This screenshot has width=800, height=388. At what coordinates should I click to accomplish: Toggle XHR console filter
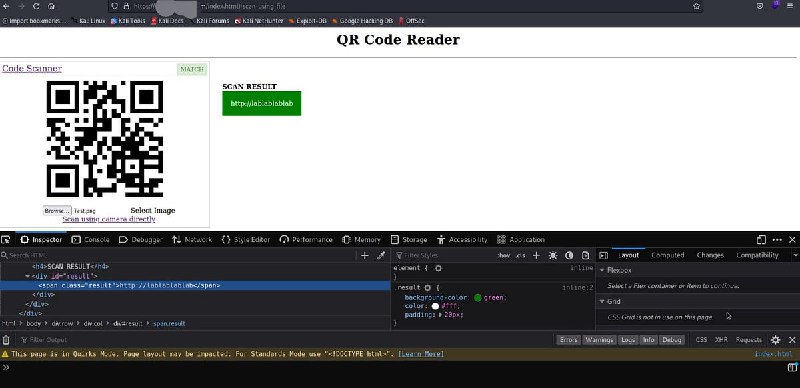coord(721,340)
